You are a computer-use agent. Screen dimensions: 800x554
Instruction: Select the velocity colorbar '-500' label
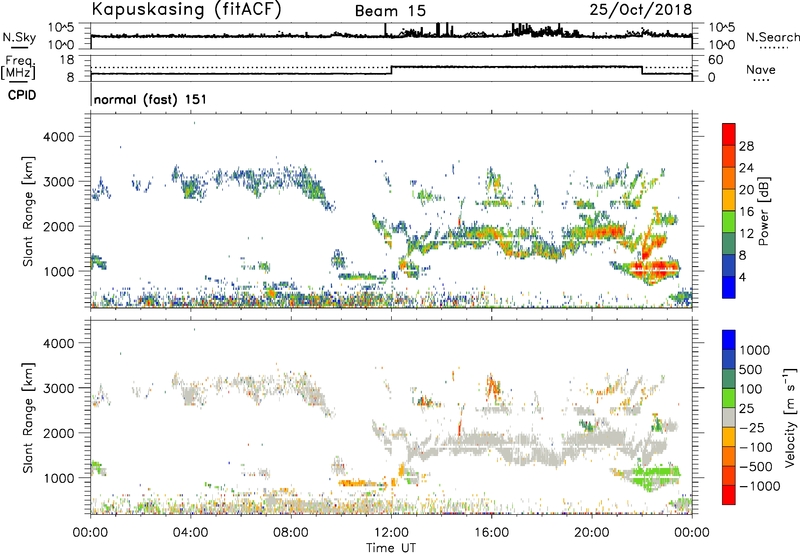point(756,467)
